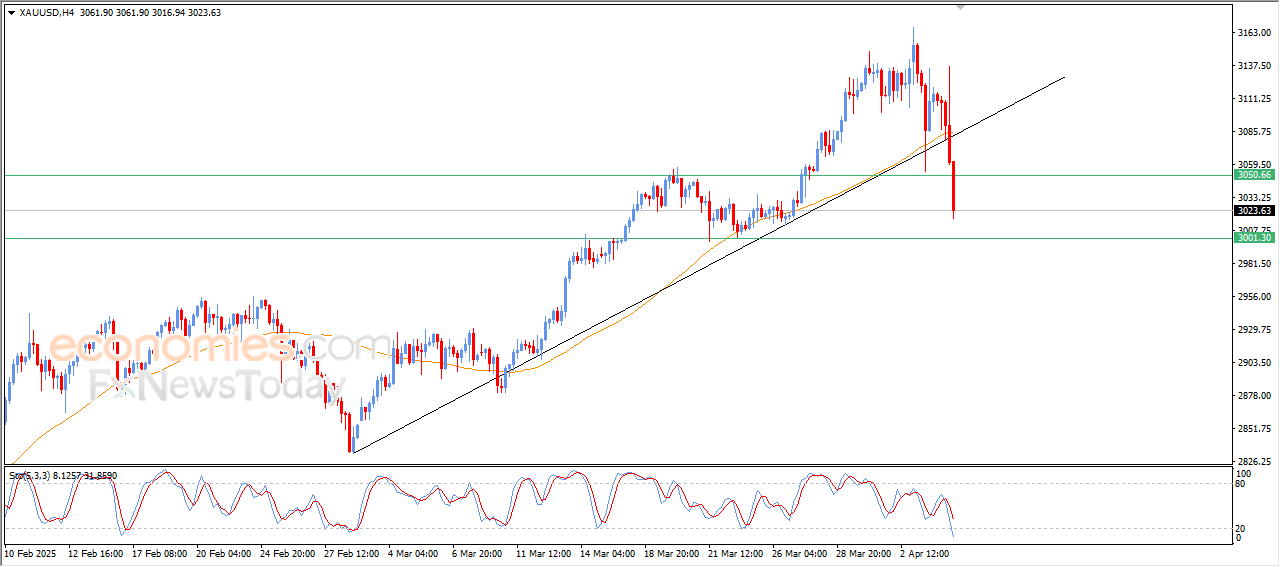Screen dimensions: 1280x567
Task: Click 3163.00 on the price axis
Action: 1253,33
